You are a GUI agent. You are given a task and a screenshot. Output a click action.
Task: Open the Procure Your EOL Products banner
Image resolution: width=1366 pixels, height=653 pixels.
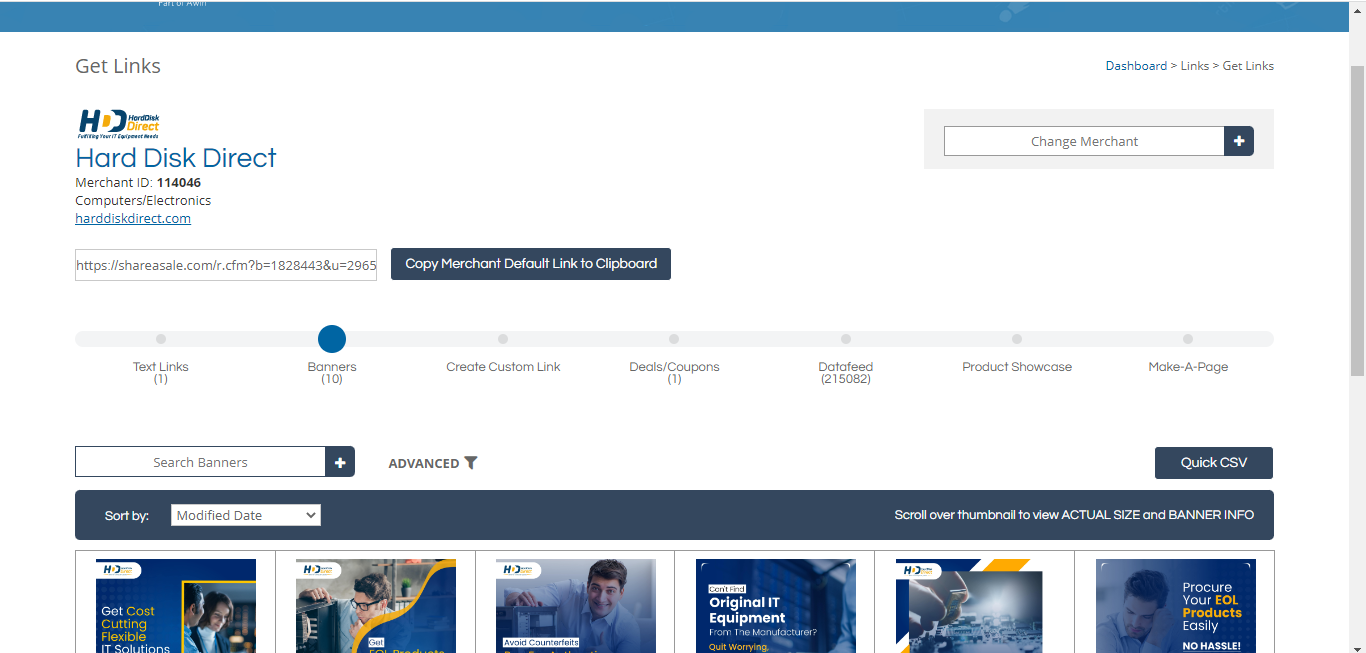(1176, 606)
